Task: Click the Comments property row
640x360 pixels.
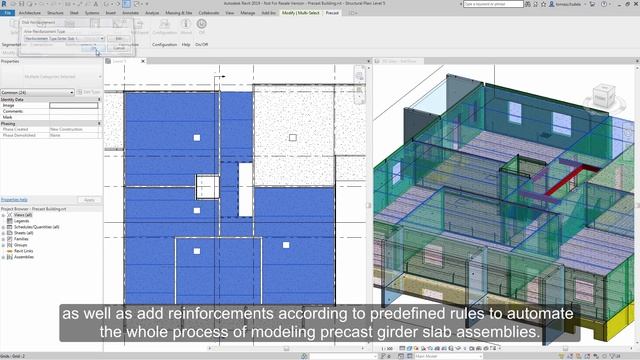Action: [50, 111]
